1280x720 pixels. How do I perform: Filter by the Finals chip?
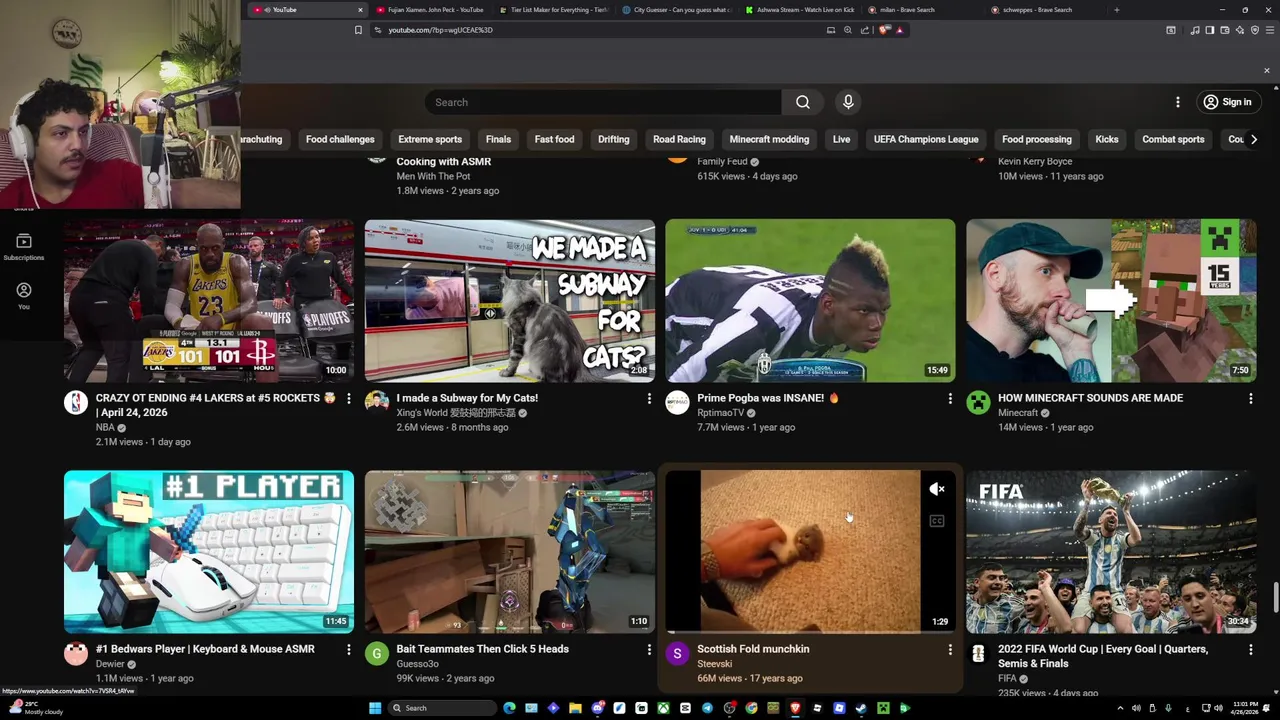click(498, 139)
